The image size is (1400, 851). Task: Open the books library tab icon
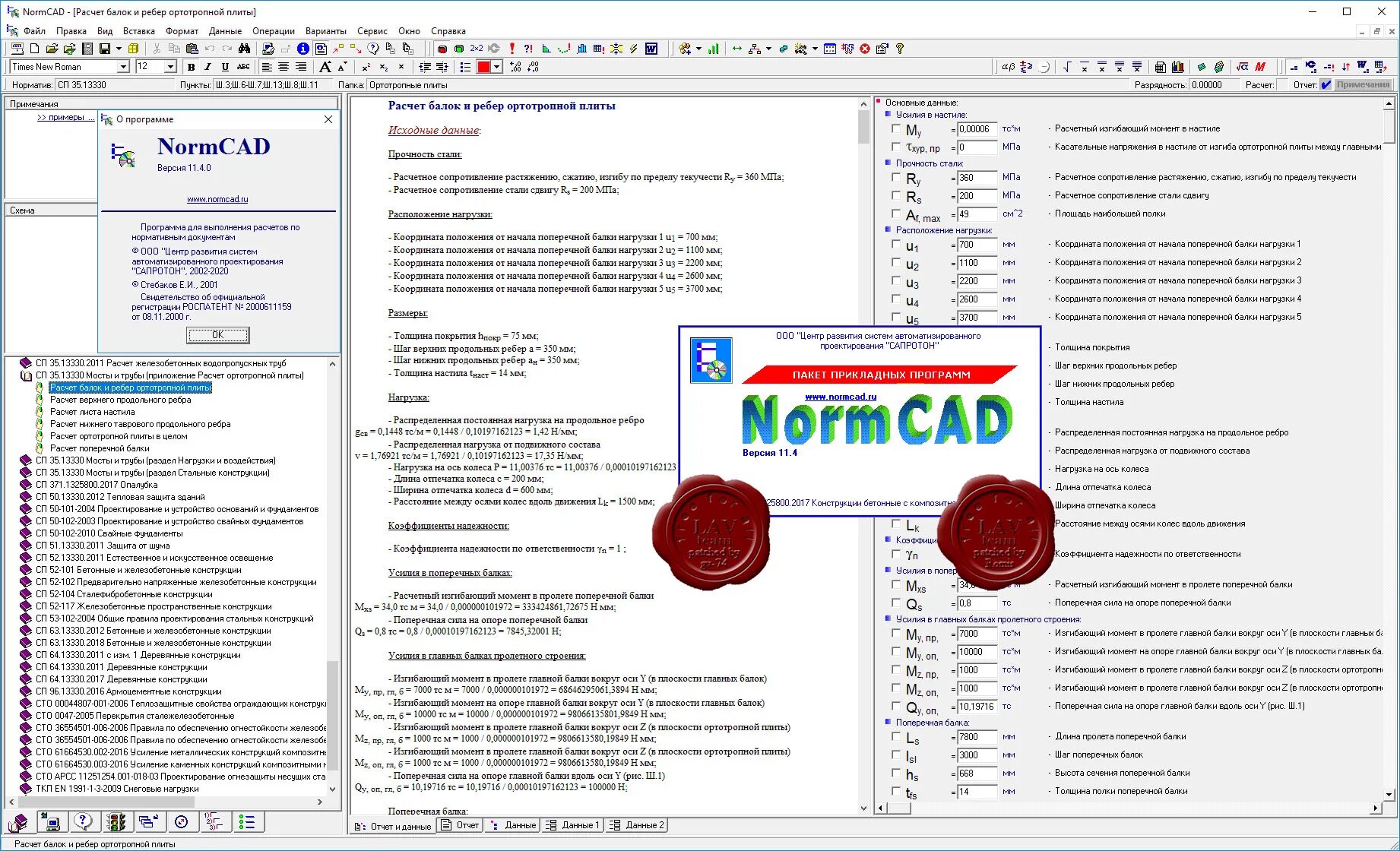(x=18, y=822)
